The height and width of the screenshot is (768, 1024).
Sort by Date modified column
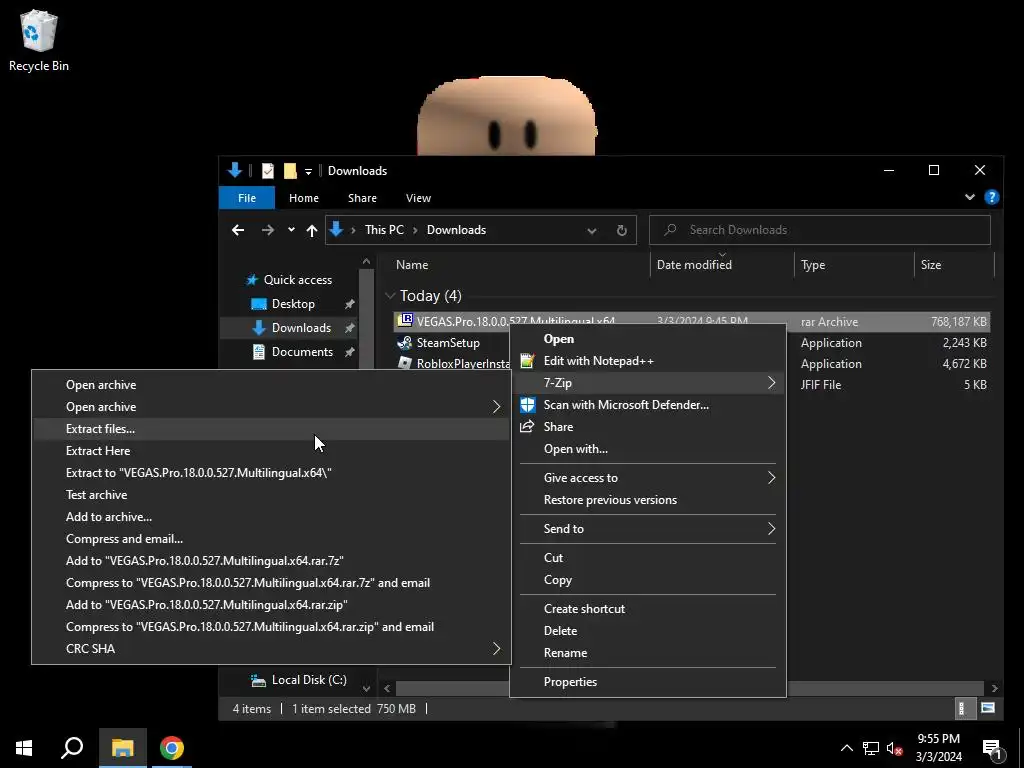[694, 264]
